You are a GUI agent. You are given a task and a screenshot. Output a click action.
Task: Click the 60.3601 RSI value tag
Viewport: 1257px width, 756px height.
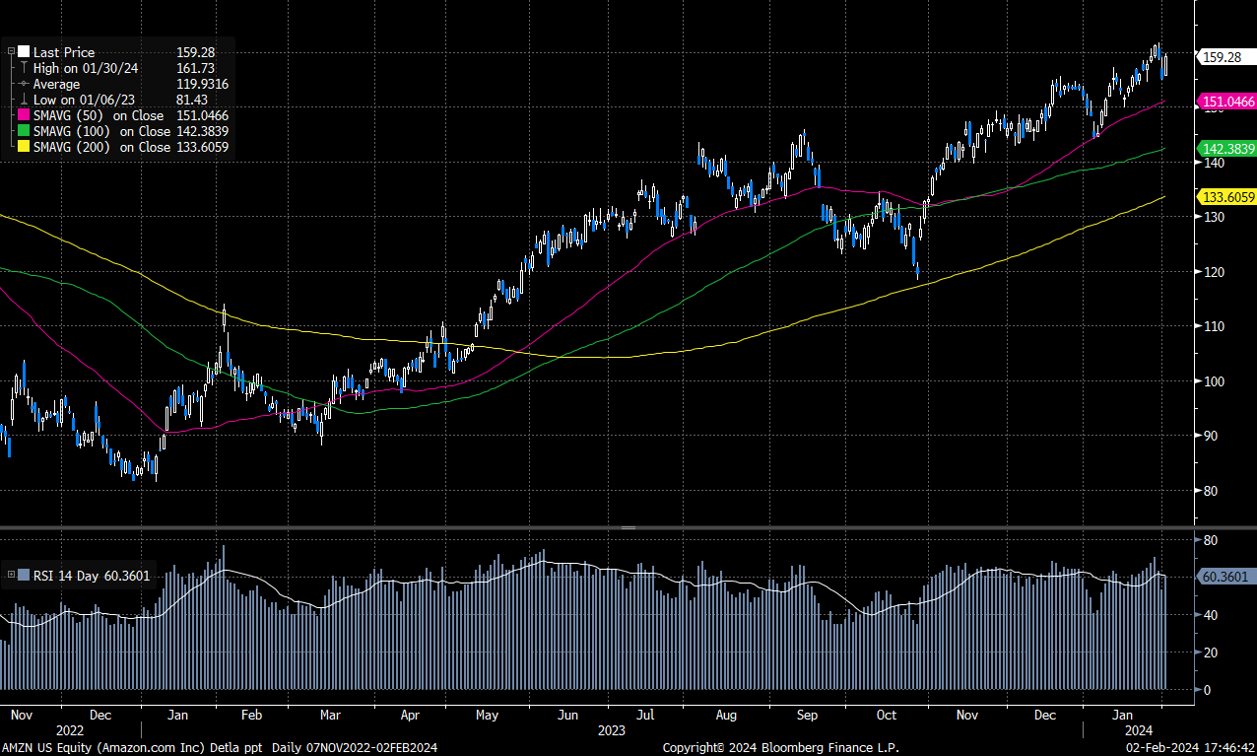tap(1227, 576)
